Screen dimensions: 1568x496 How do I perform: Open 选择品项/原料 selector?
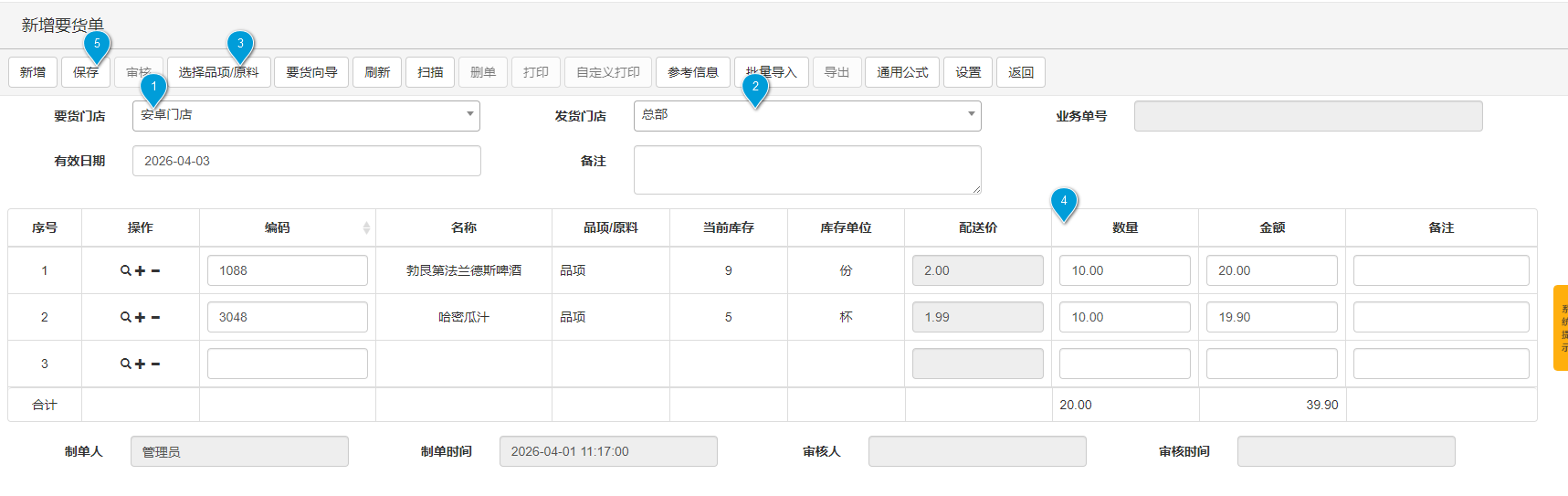[x=219, y=72]
